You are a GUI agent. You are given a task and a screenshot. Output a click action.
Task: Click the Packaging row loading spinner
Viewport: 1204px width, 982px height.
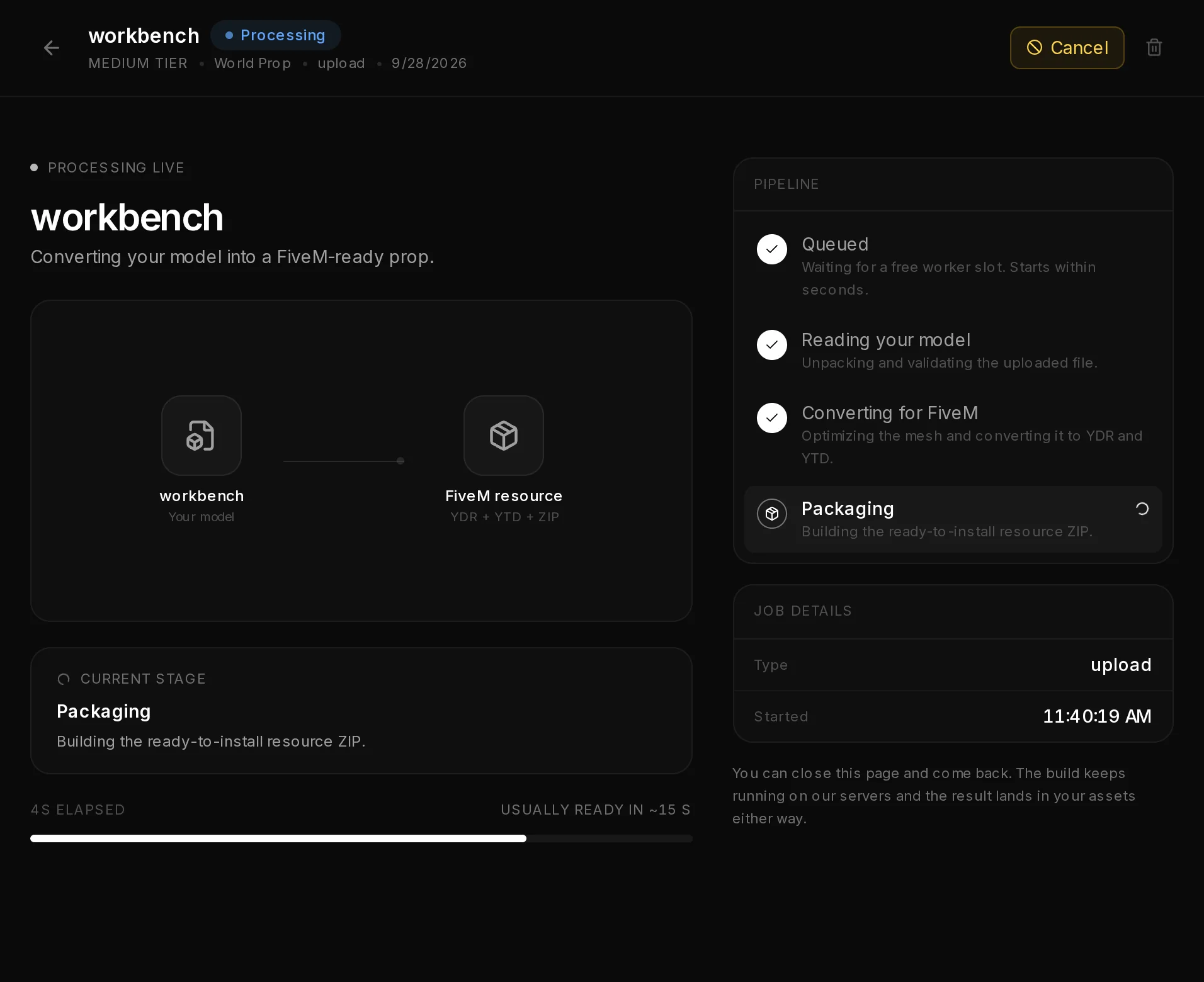1142,509
